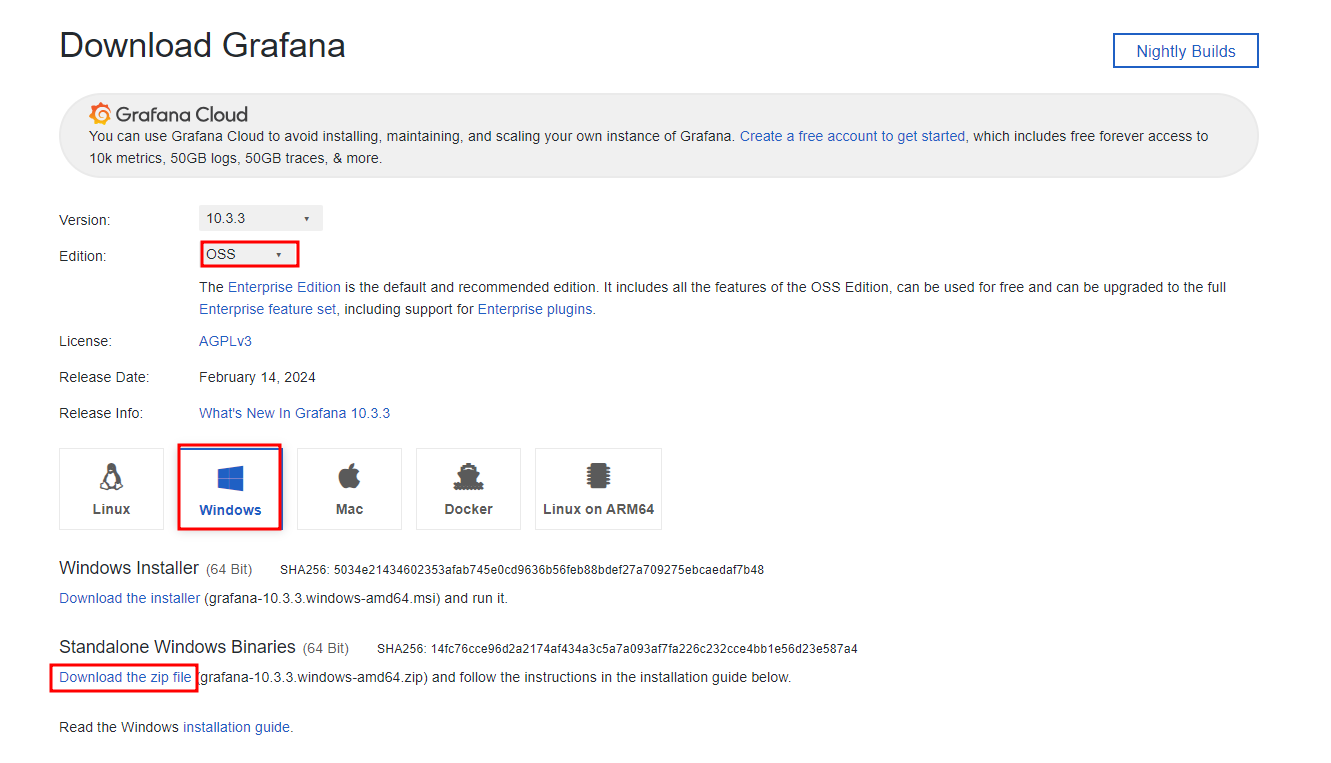Open the Version 10.3.3 dropdown

[x=260, y=218]
